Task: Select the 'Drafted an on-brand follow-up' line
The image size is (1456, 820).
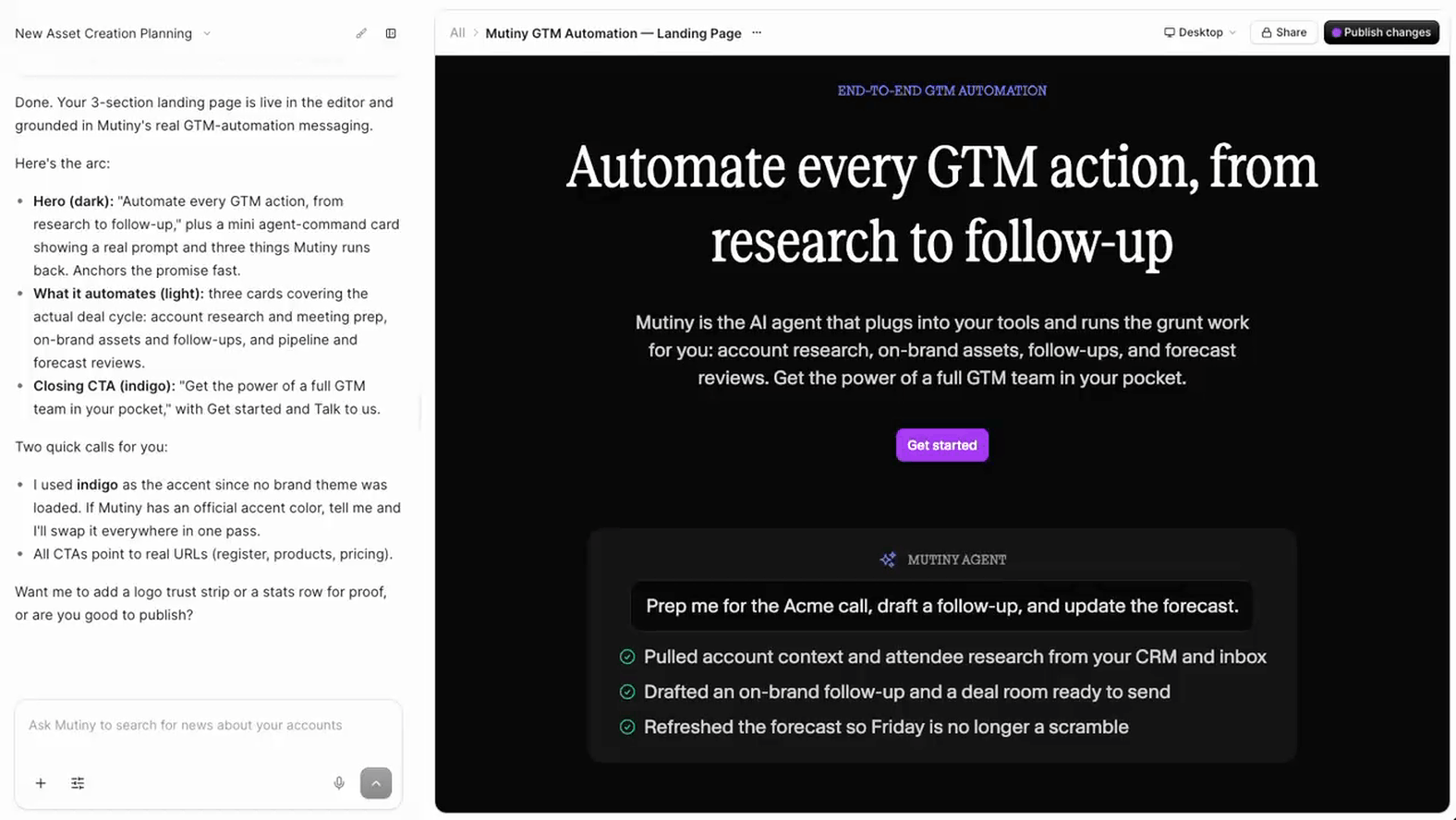Action: coord(907,692)
